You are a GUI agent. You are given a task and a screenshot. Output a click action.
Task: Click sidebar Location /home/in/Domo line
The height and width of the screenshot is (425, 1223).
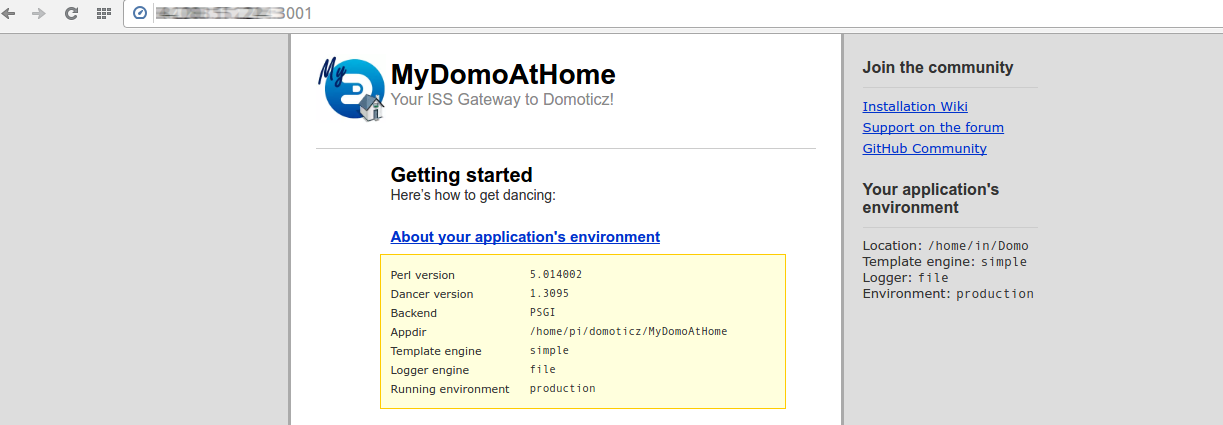946,246
